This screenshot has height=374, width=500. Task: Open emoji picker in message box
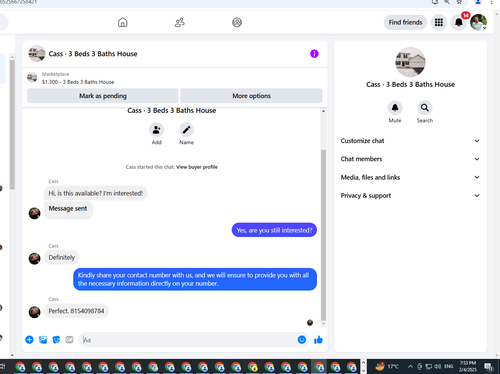(x=302, y=340)
